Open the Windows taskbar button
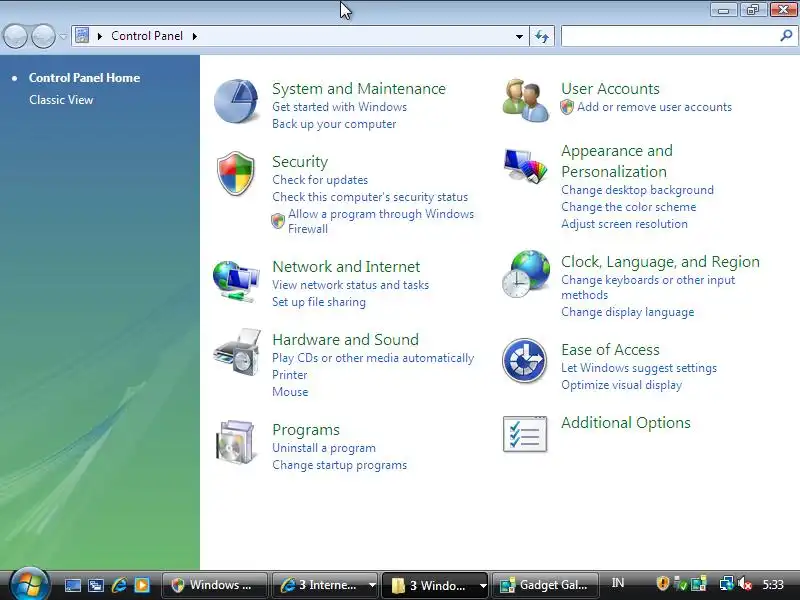The height and width of the screenshot is (600, 800). click(x=214, y=585)
